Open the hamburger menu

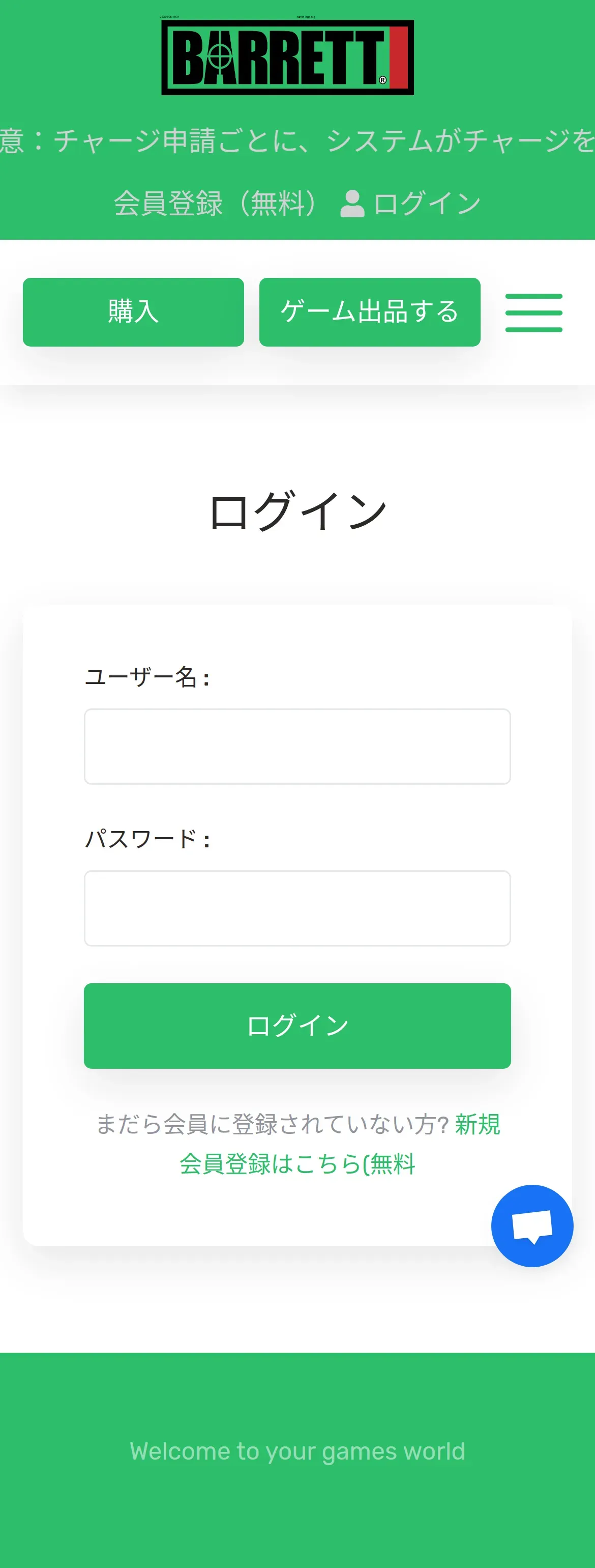[x=533, y=313]
